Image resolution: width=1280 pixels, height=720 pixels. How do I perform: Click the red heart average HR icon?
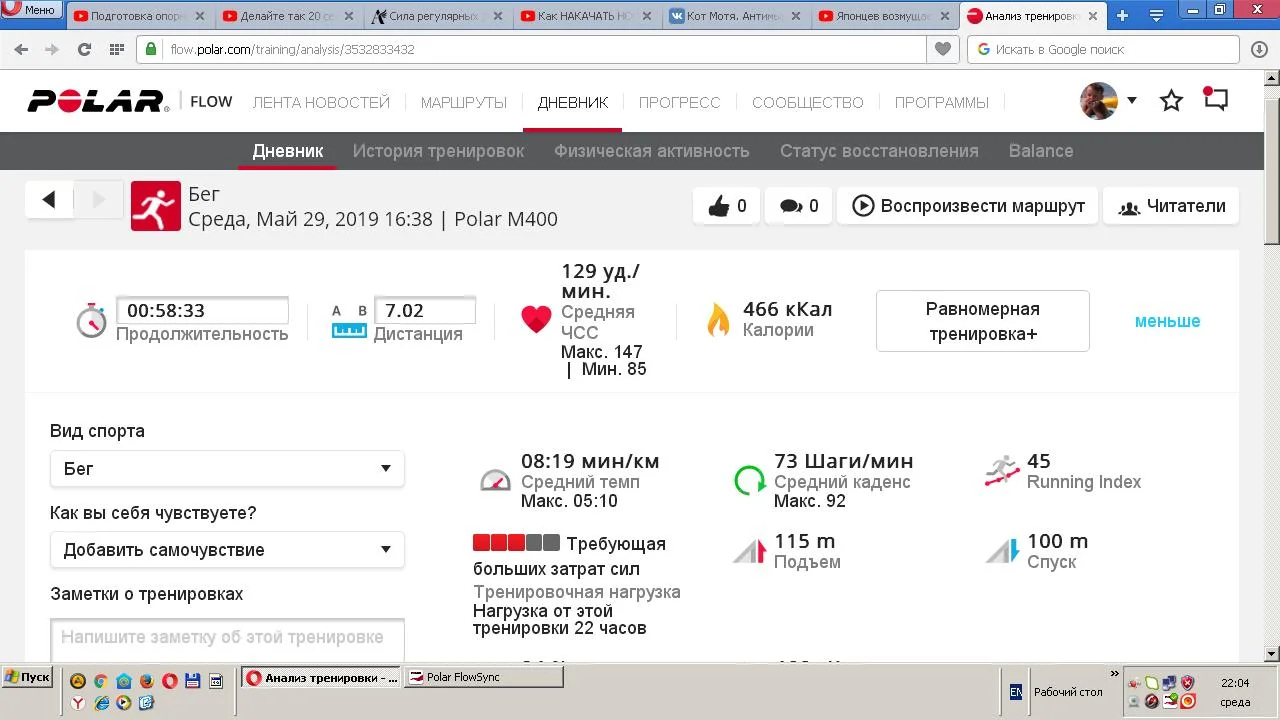point(536,319)
